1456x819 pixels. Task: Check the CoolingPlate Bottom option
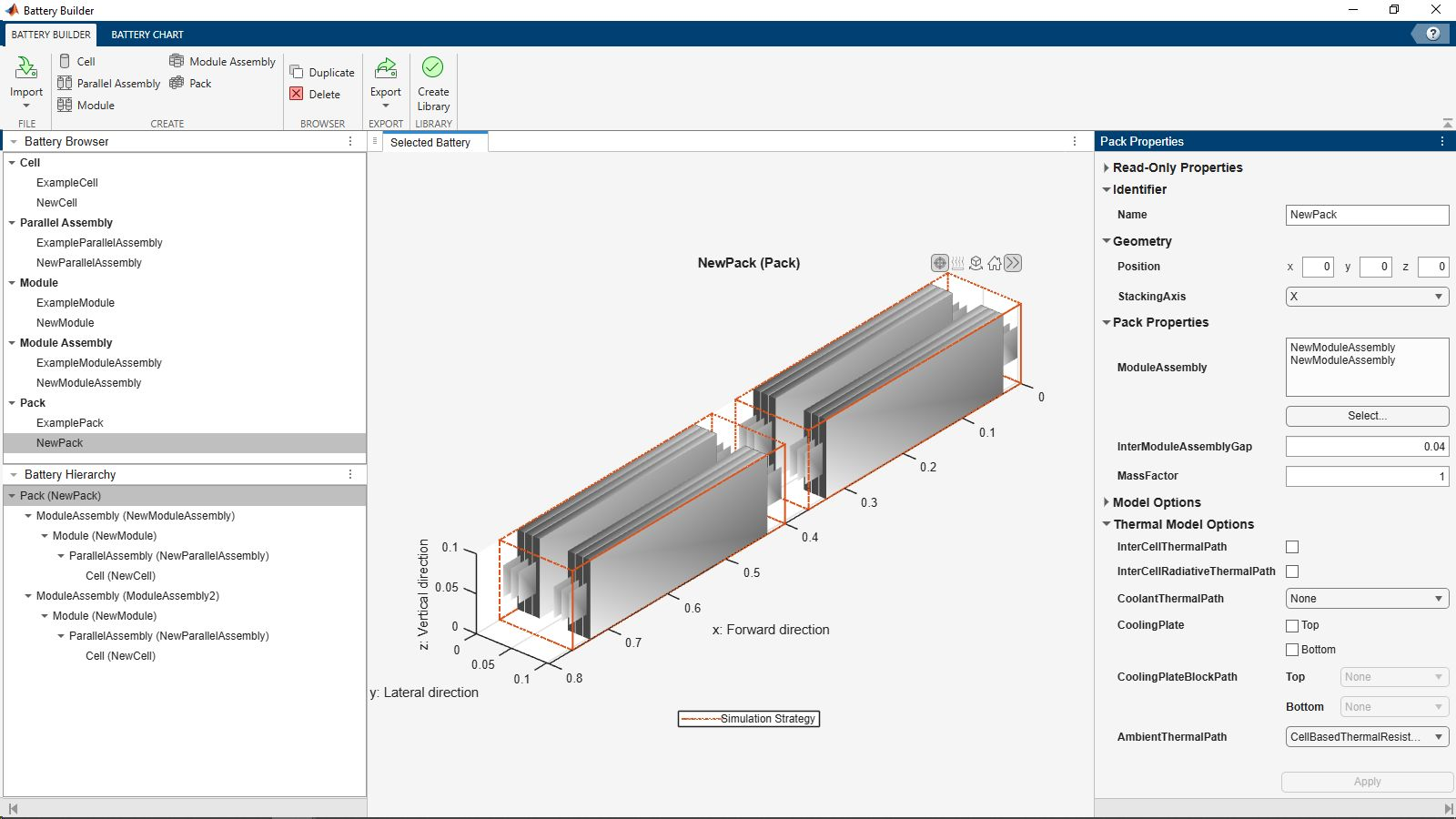(x=1292, y=650)
